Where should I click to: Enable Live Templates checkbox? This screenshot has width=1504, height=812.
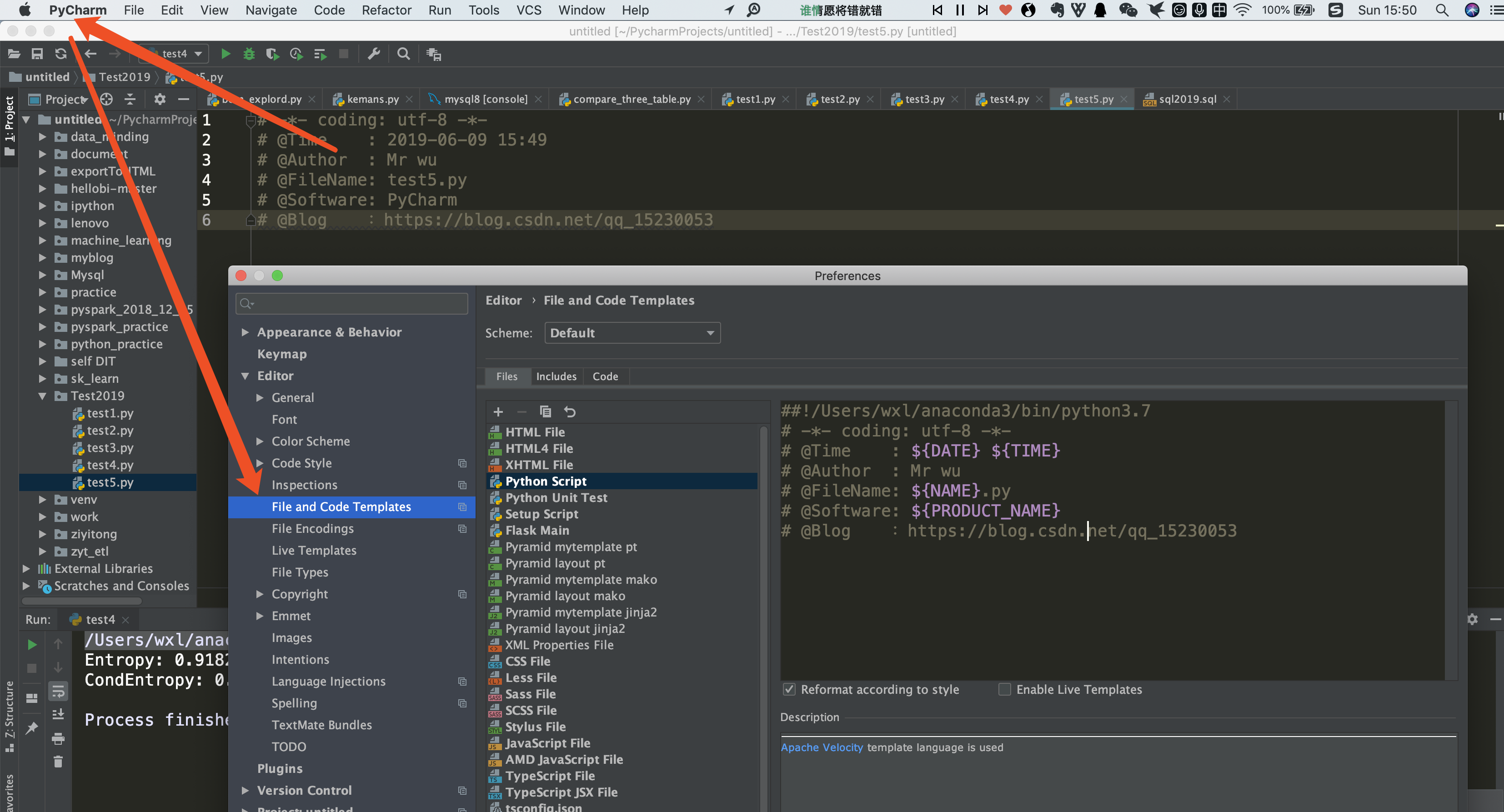point(1005,689)
